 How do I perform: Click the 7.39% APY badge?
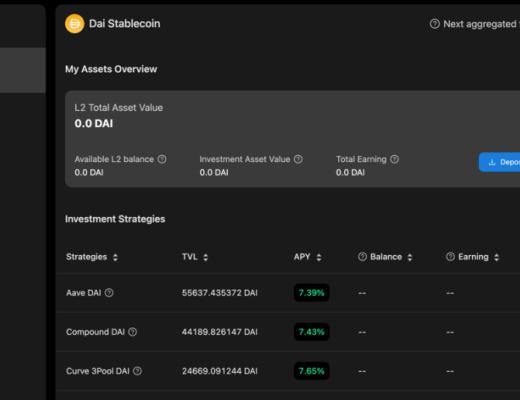click(x=311, y=293)
